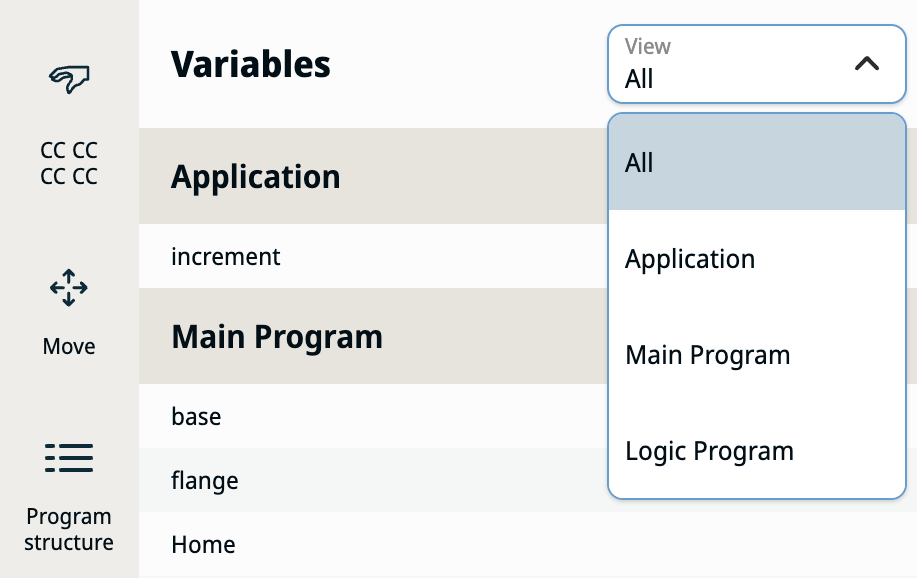Click the 'Variables' panel title
The width and height of the screenshot is (917, 578).
coord(251,64)
